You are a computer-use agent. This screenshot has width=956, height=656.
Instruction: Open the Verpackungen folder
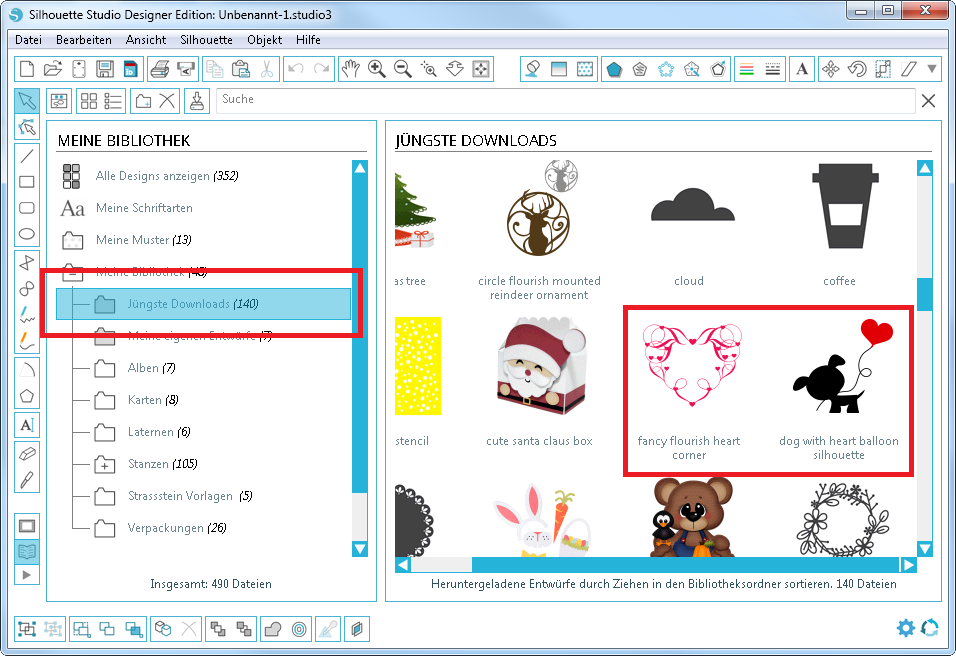tap(165, 528)
